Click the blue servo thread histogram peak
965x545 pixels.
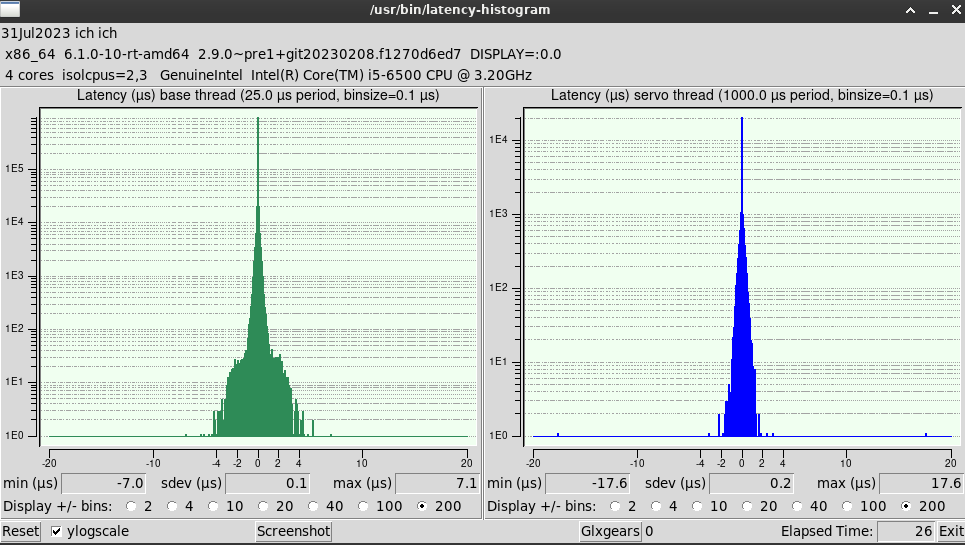coord(742,120)
